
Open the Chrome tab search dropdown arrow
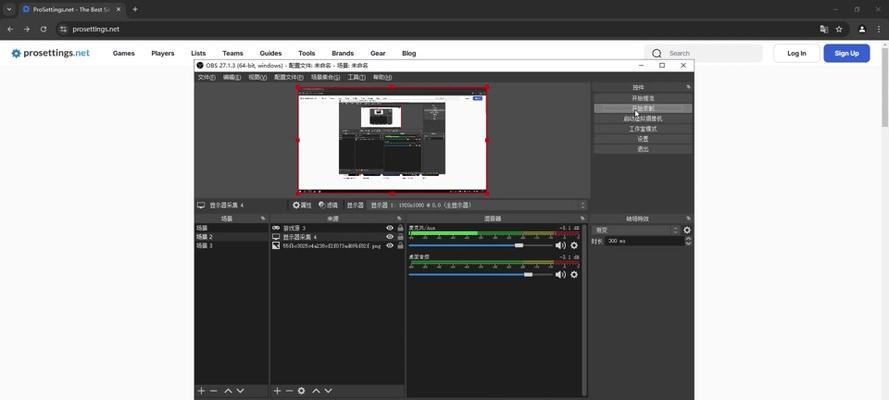point(9,10)
